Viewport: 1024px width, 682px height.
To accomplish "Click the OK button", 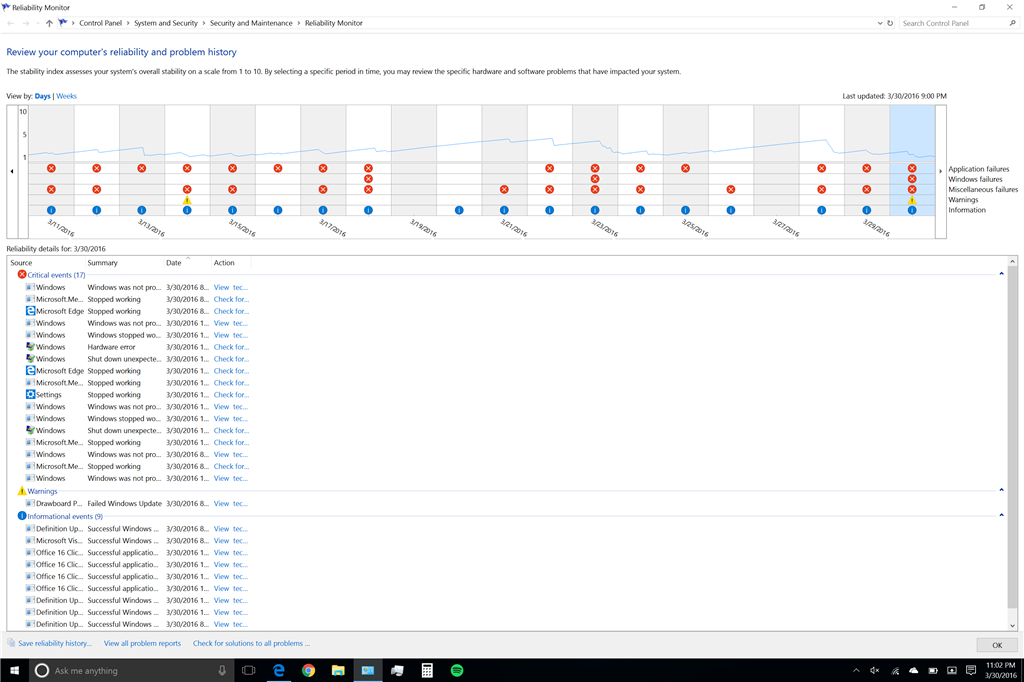I will click(x=997, y=645).
